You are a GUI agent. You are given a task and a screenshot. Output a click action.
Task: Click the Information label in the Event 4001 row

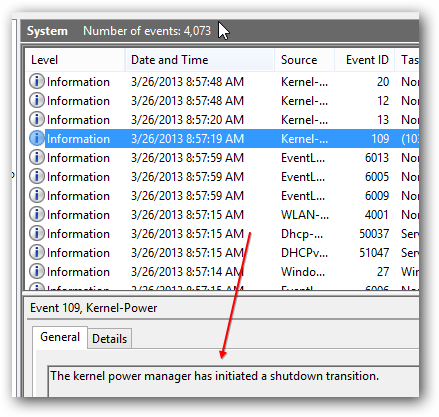pos(78,215)
